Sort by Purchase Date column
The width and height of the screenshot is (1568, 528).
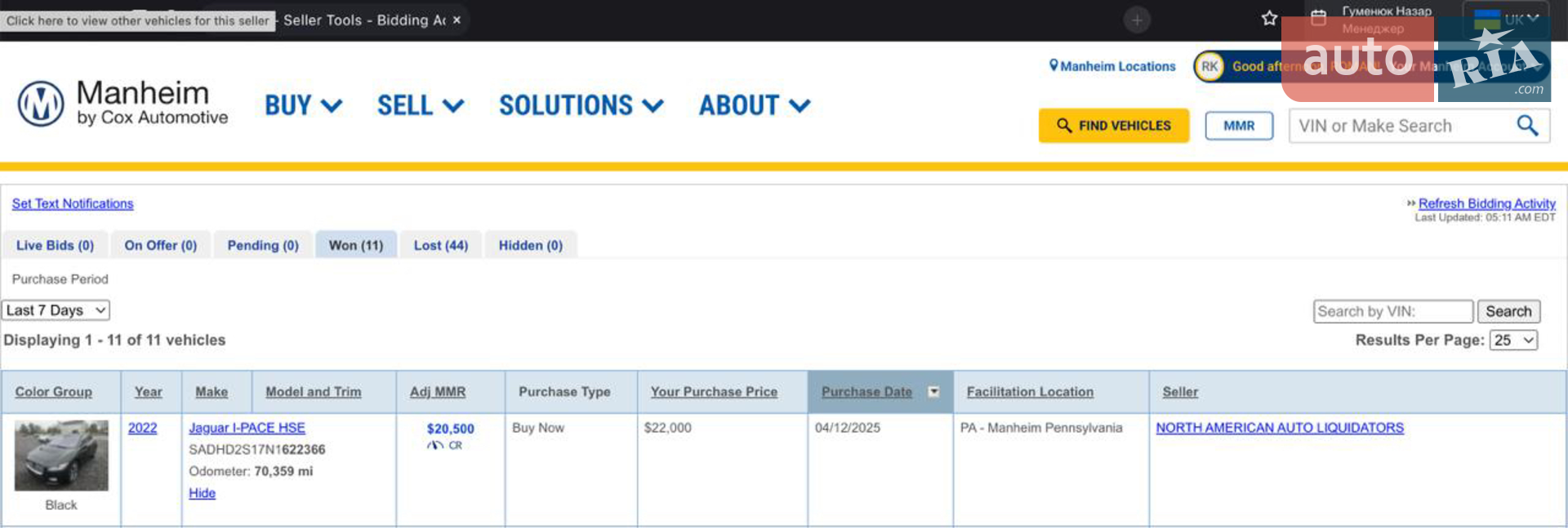click(x=866, y=392)
